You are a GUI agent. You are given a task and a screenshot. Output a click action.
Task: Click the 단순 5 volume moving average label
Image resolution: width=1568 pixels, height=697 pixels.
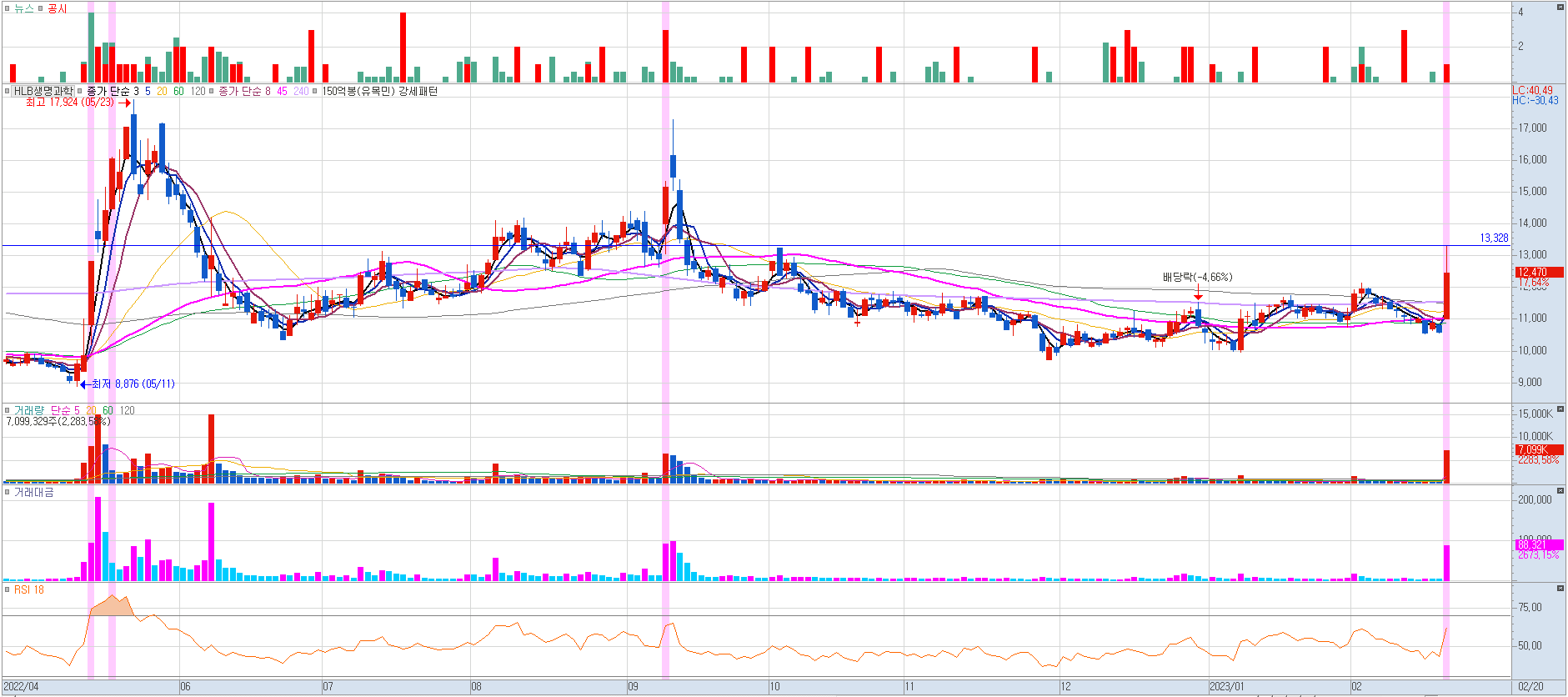point(65,410)
